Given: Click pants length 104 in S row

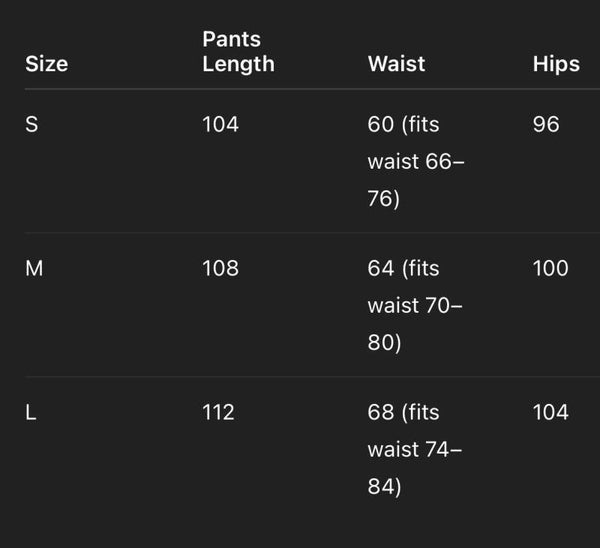Looking at the screenshot, I should (x=220, y=125).
